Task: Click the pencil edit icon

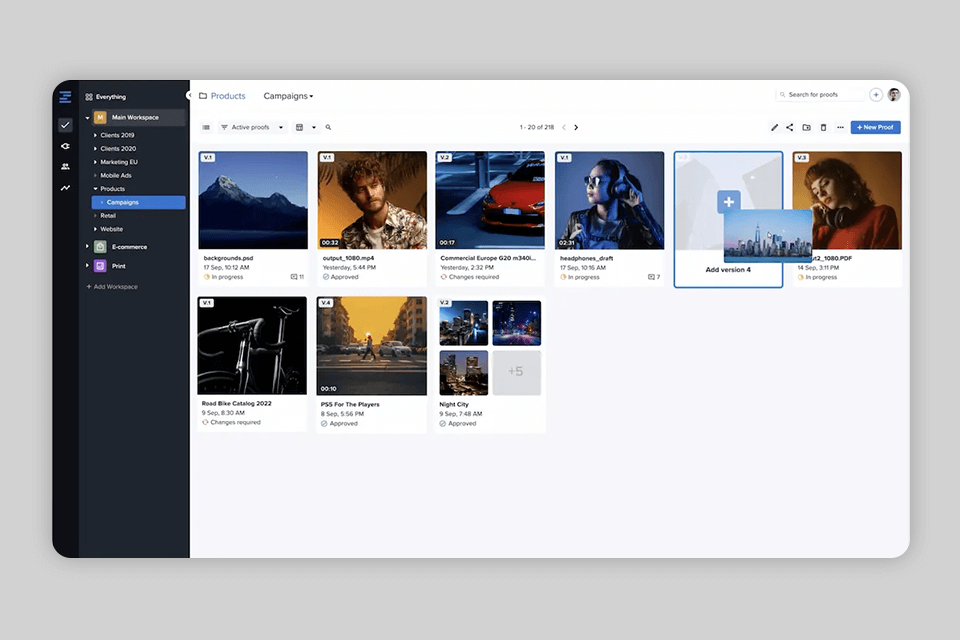Action: 774,127
